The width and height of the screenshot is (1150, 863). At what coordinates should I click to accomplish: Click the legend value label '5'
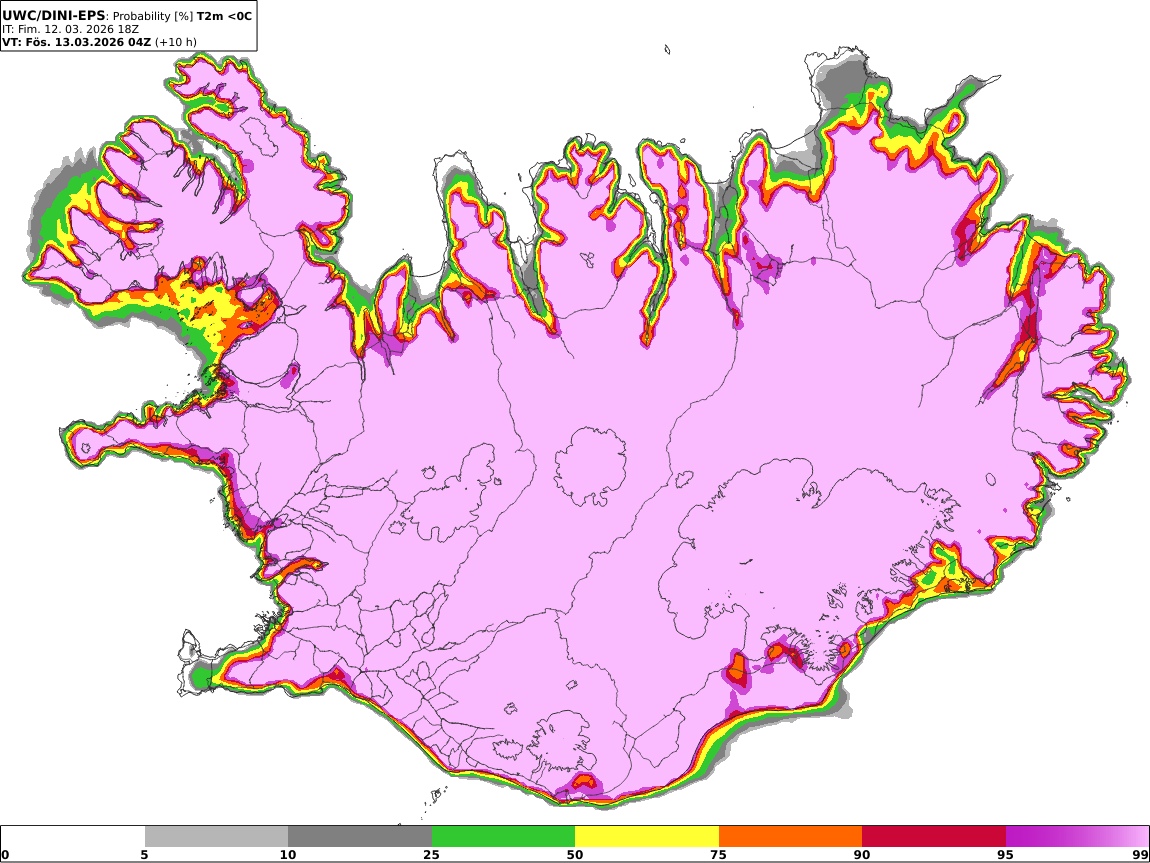(x=144, y=855)
